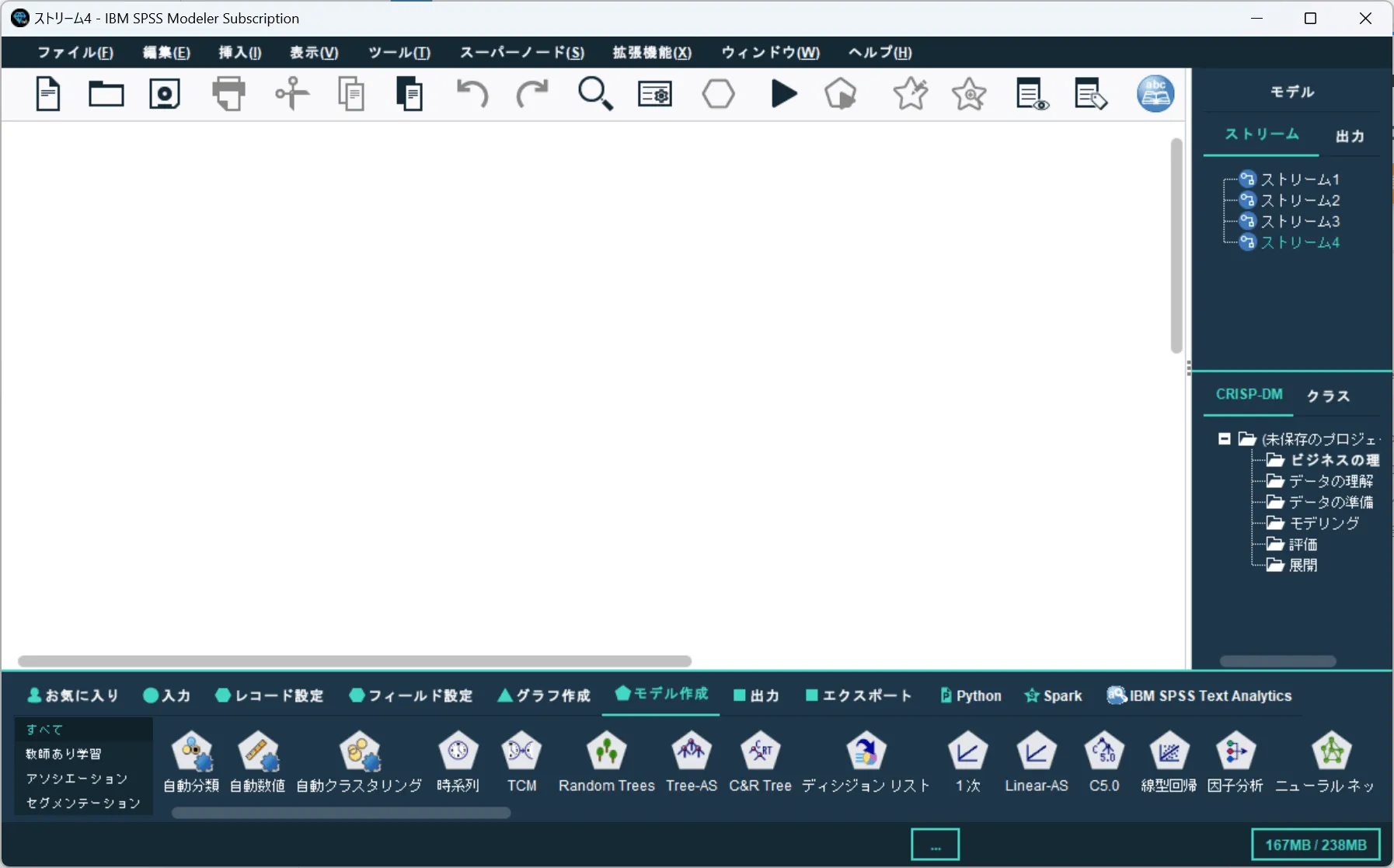The height and width of the screenshot is (868, 1394).
Task: Click the magnifying glass search icon
Action: tap(595, 94)
